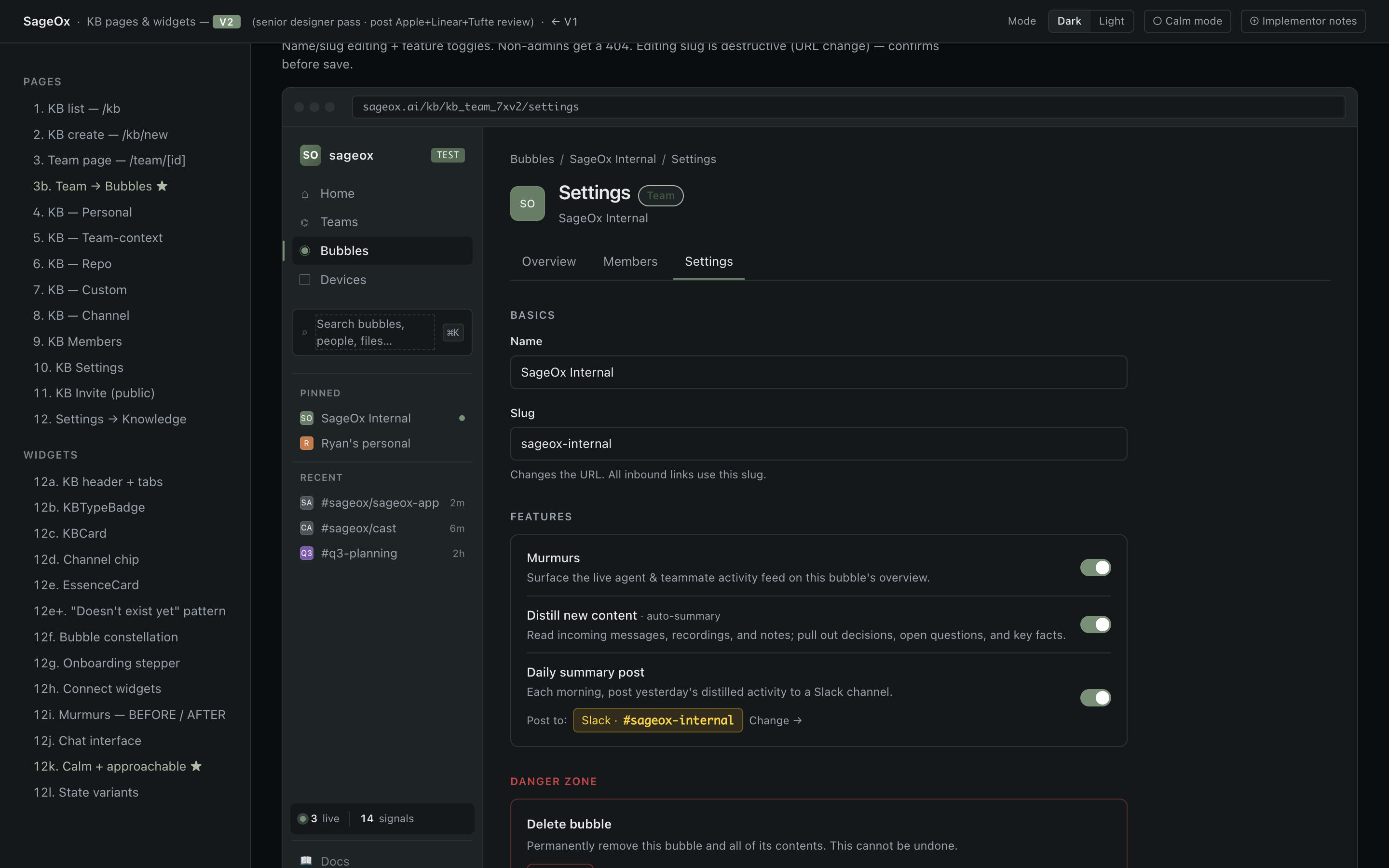
Task: Click Ryan's personal R avatar icon
Action: coord(307,443)
